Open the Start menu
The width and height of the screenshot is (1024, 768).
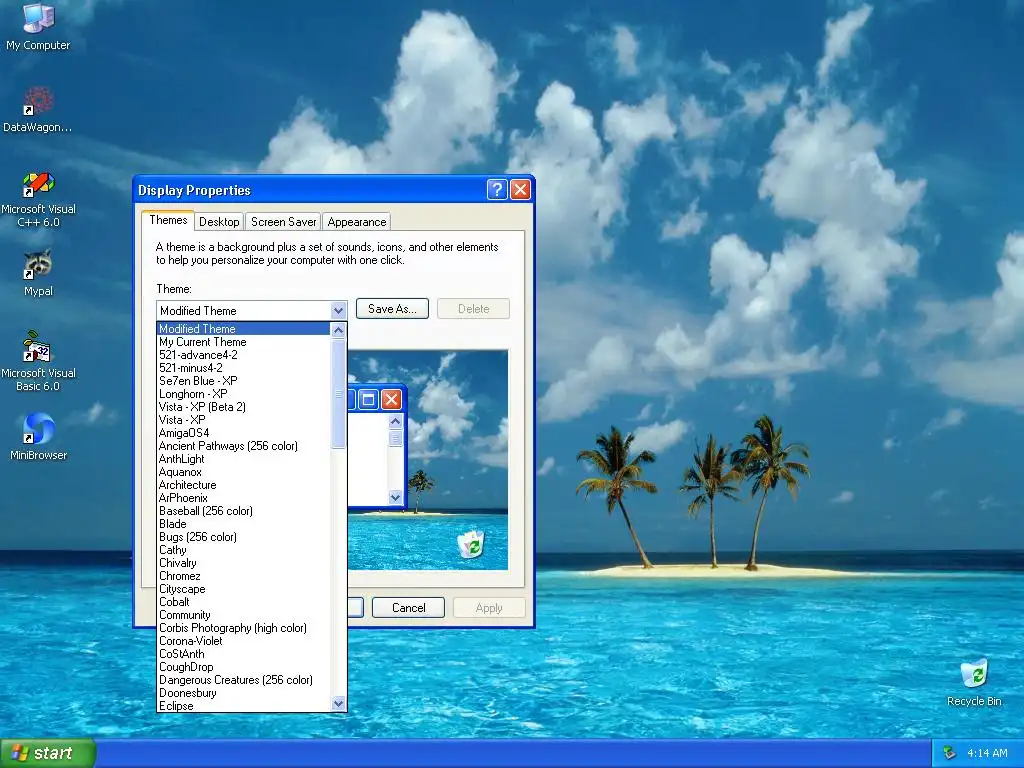48,753
